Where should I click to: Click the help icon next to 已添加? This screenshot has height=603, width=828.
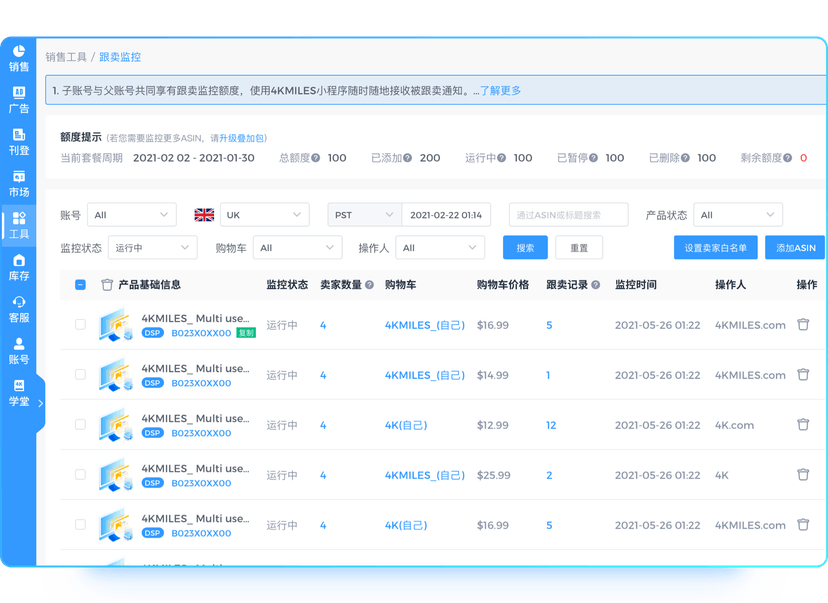[407, 158]
